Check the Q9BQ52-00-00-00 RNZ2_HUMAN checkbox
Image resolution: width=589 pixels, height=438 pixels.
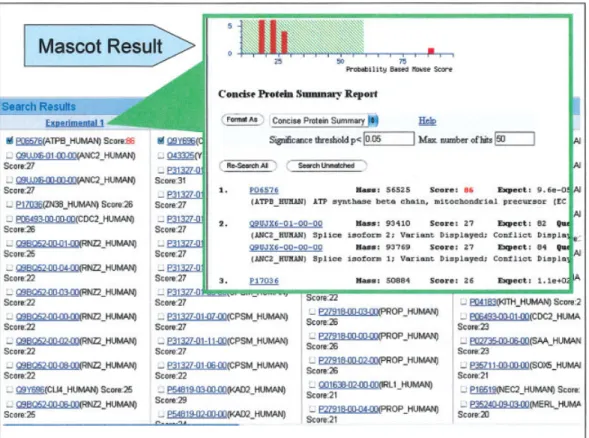tap(10, 317)
